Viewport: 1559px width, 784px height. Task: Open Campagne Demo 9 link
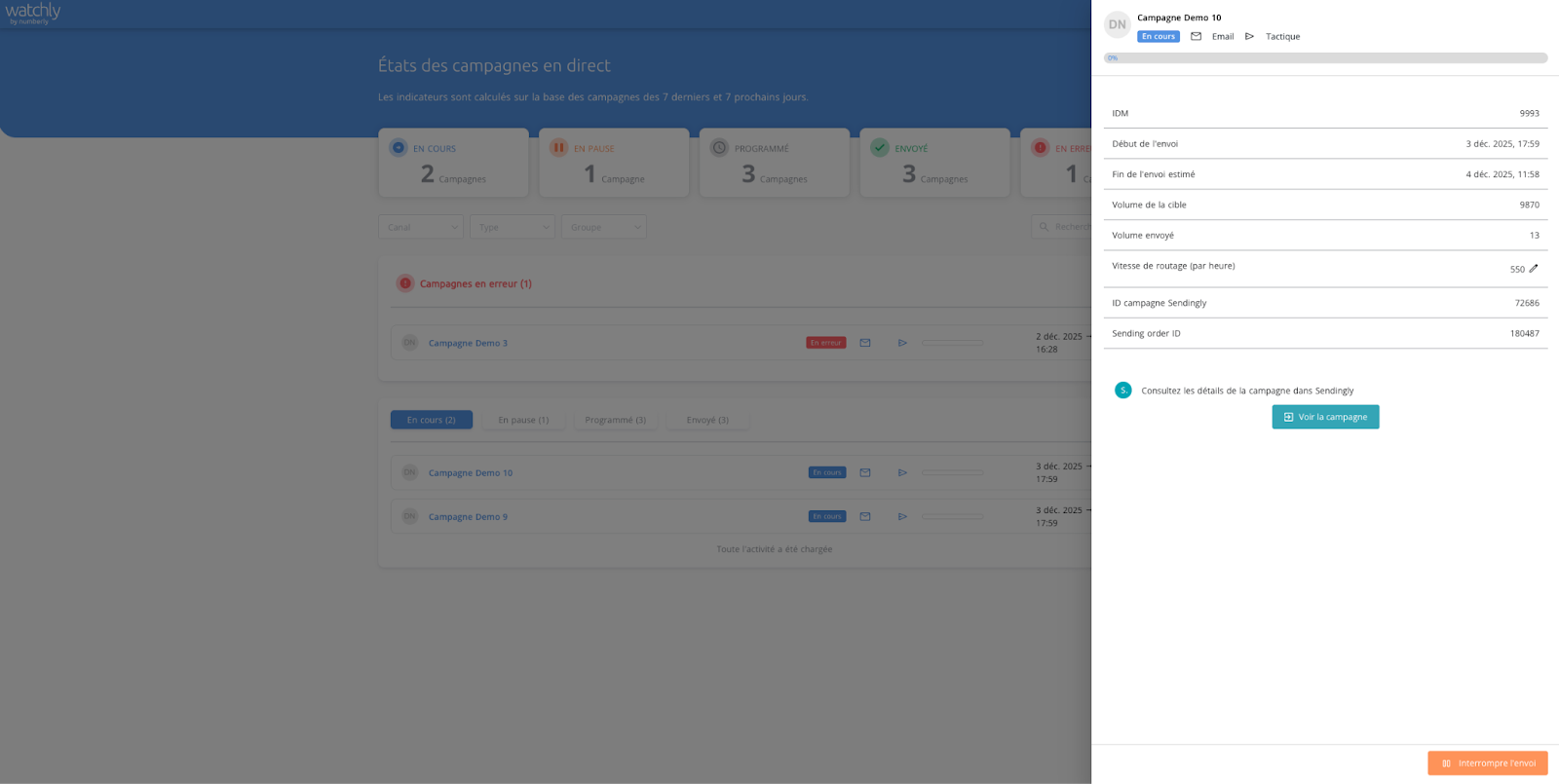pyautogui.click(x=468, y=517)
